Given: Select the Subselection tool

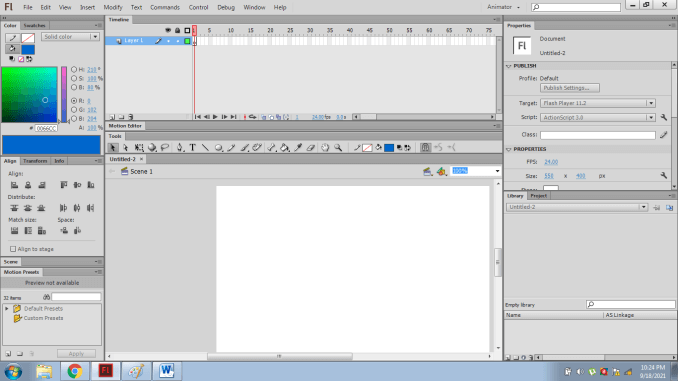Looking at the screenshot, I should (x=125, y=148).
